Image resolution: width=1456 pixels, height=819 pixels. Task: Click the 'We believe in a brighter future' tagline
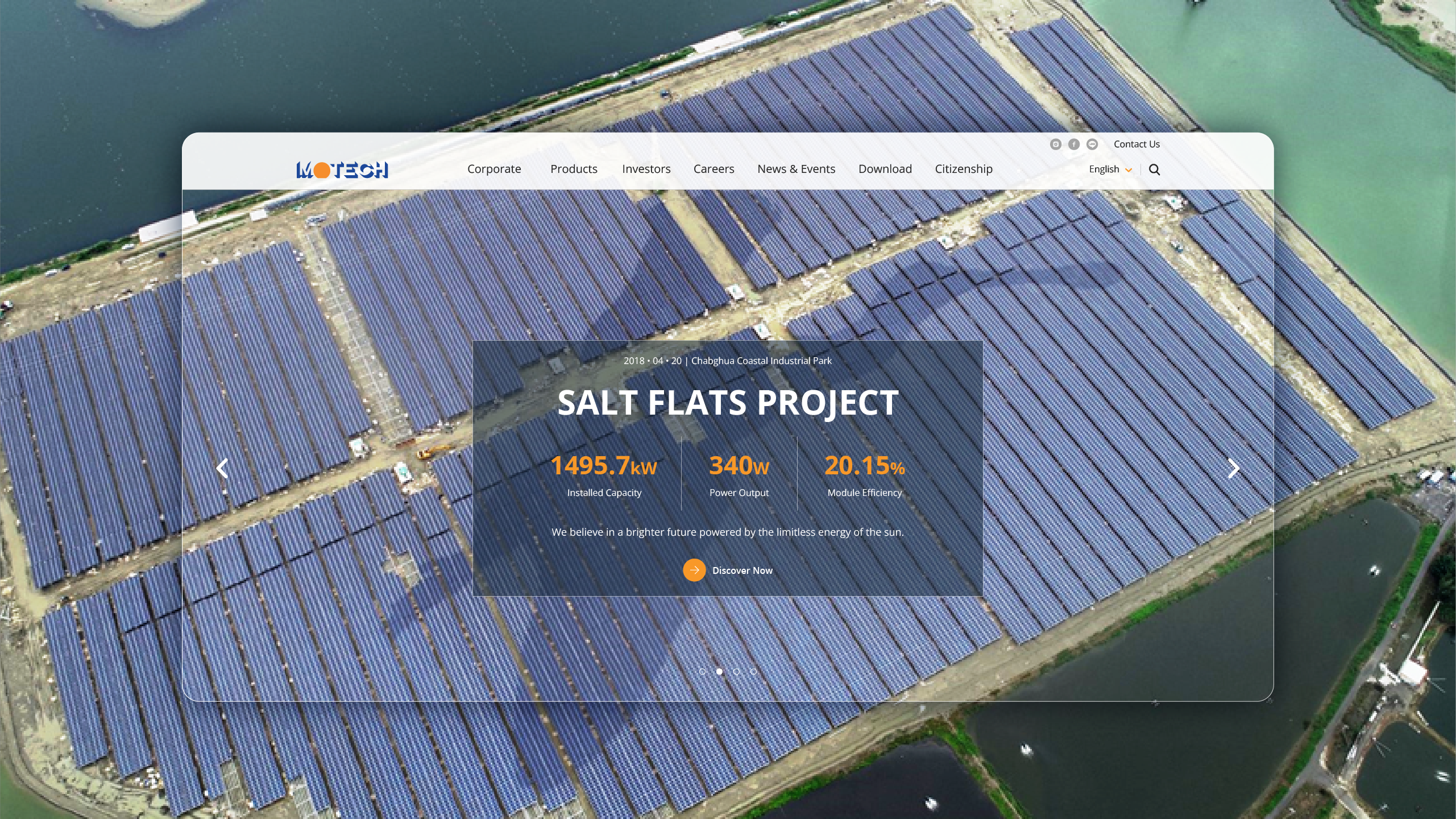[727, 532]
